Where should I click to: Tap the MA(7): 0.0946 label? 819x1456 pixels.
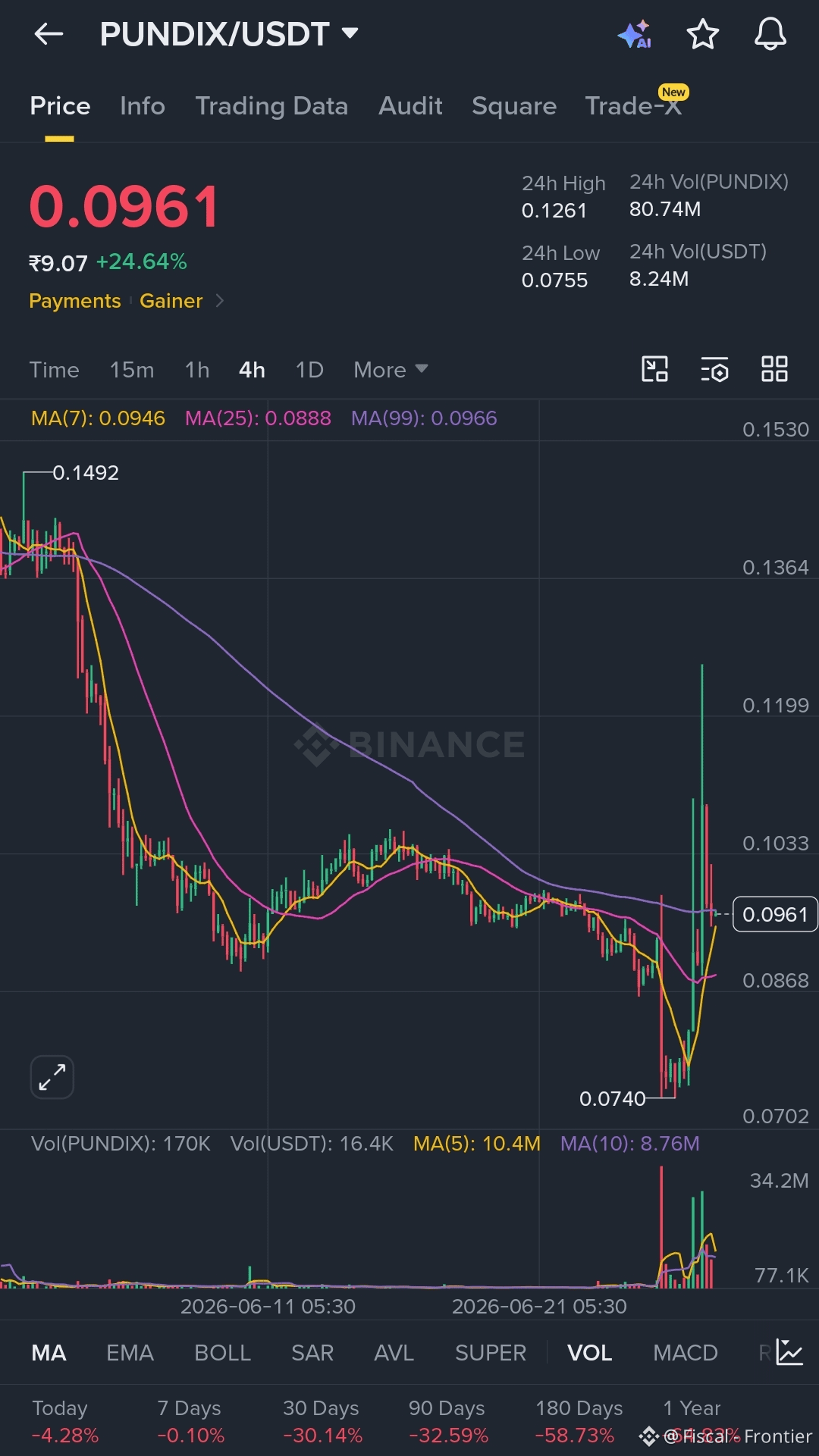click(98, 418)
